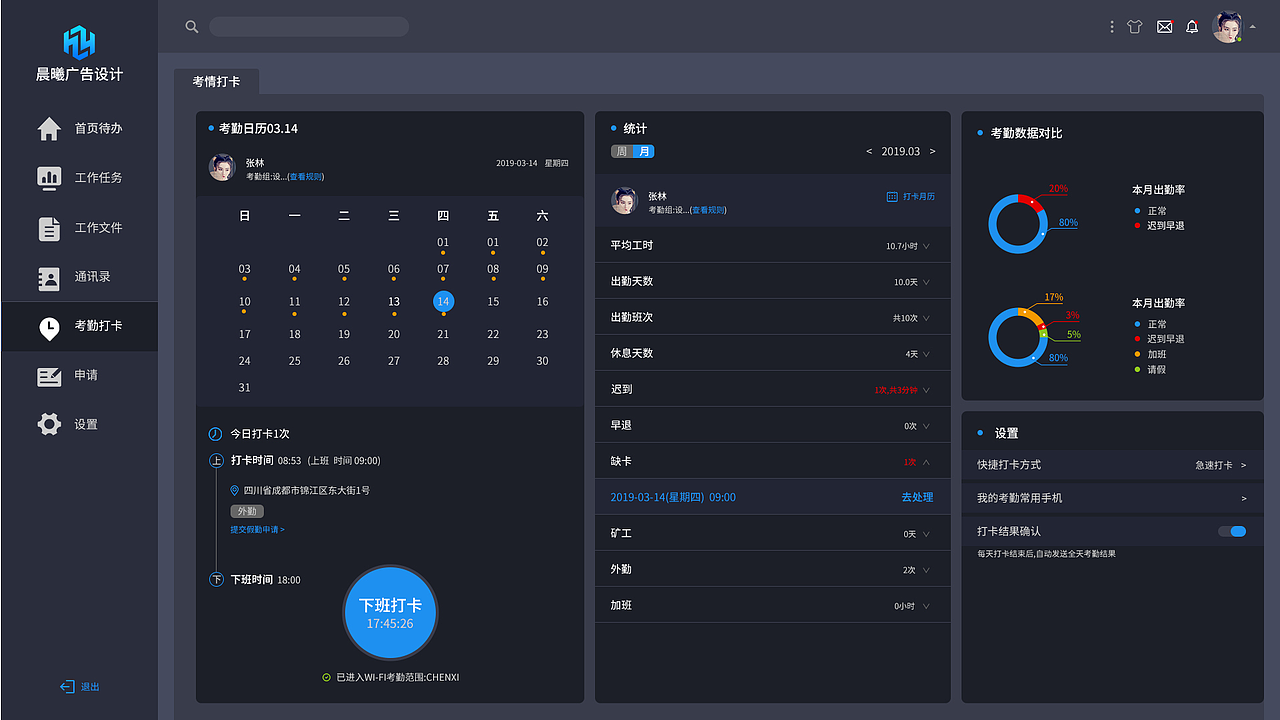Viewport: 1280px width, 720px height.
Task: Click the 首页待办 home icon
Action: (x=49, y=128)
